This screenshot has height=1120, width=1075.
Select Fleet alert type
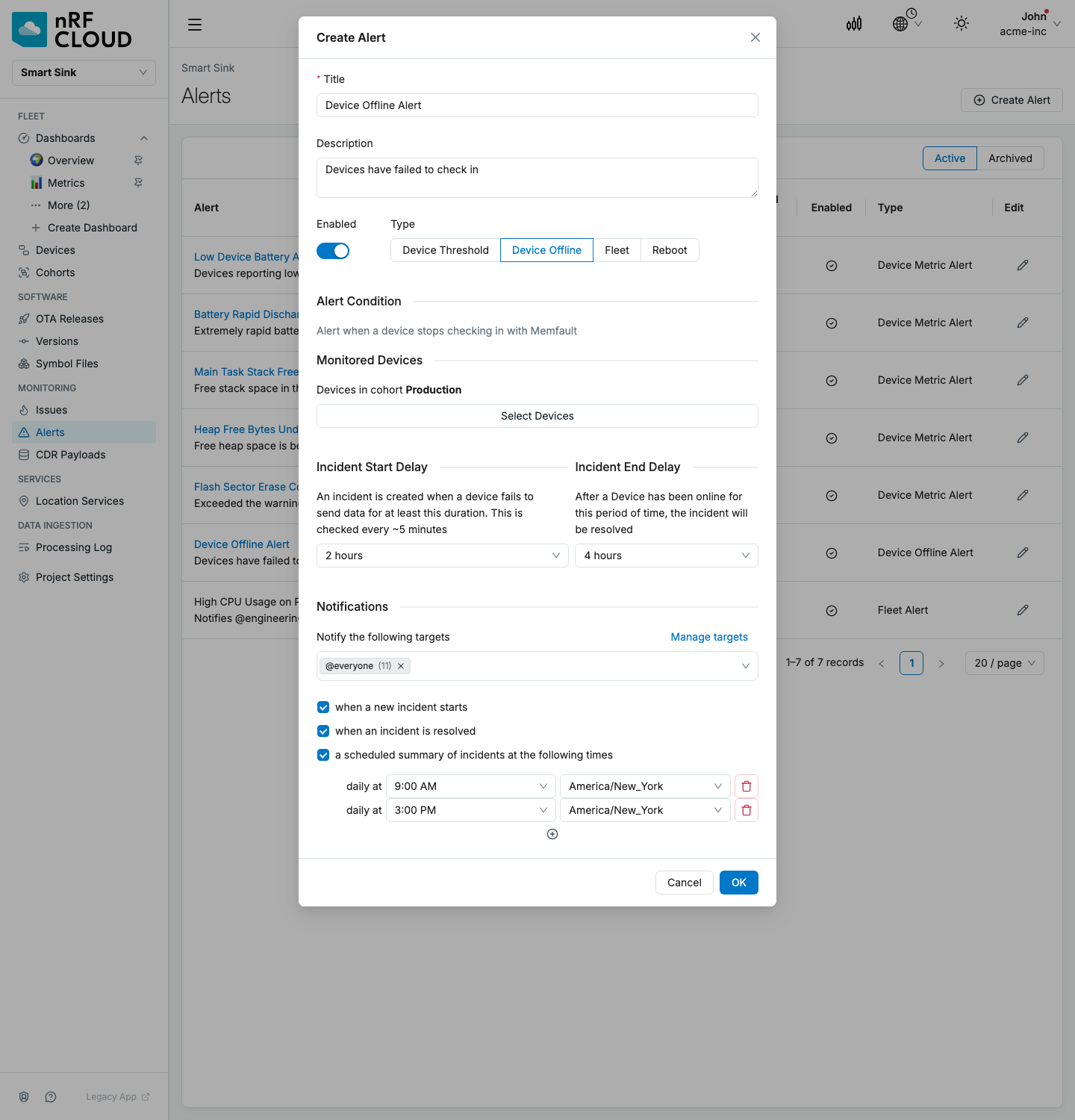(617, 250)
